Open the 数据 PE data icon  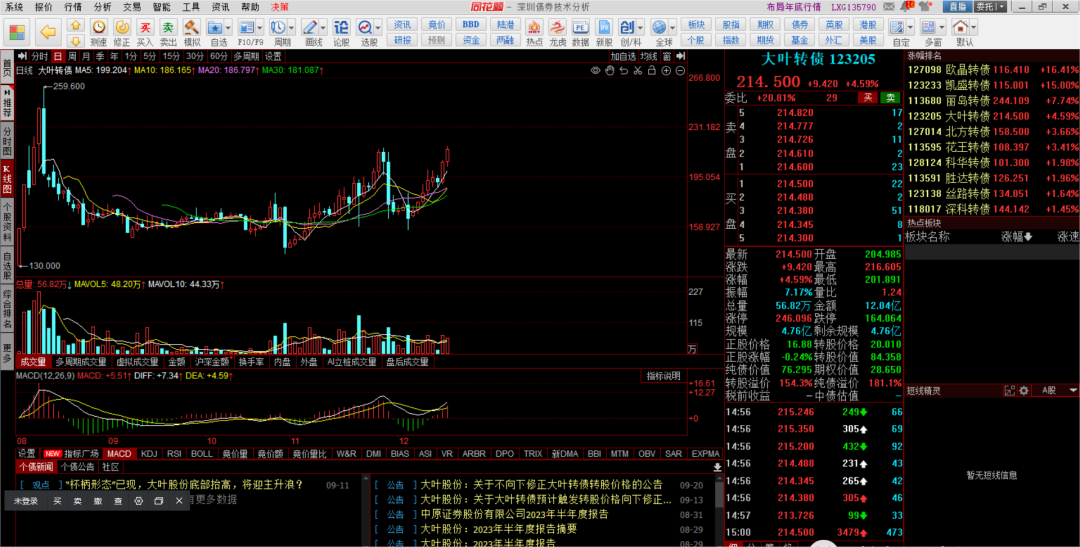[581, 28]
